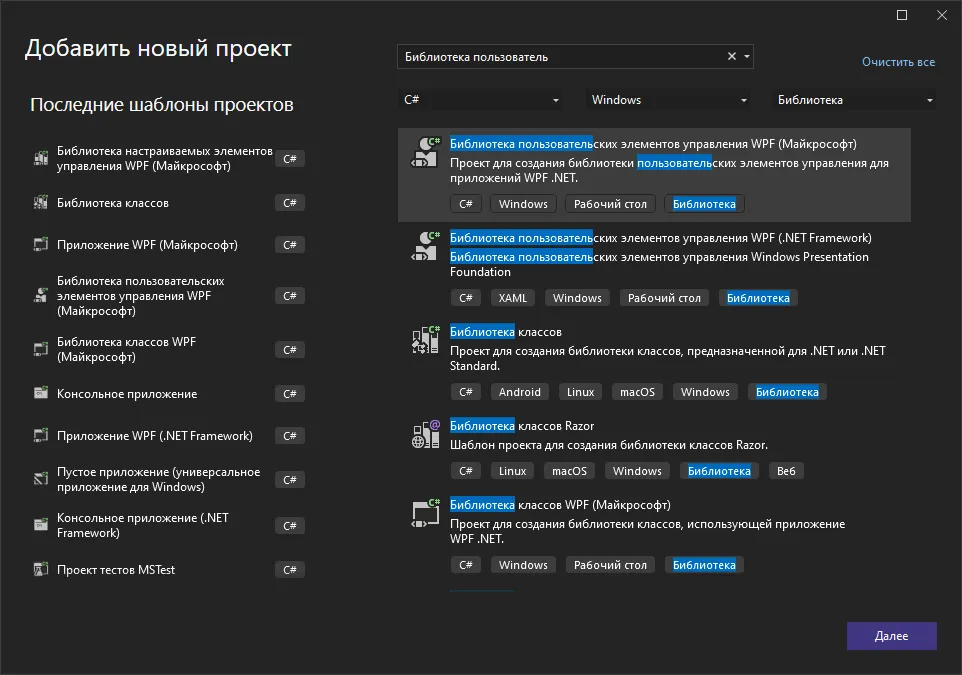This screenshot has height=675, width=962.
Task: Choose recent template 'Приложение WPF (.NET Framework)'
Action: (168, 436)
